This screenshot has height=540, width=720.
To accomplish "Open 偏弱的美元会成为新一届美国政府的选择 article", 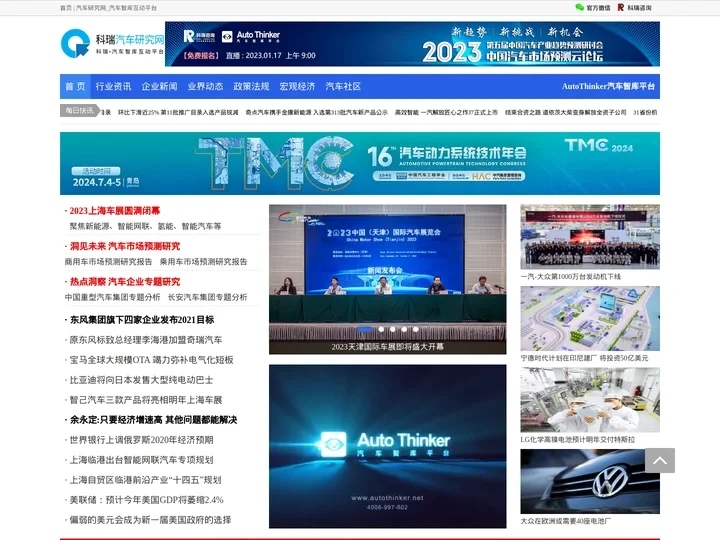I will [x=150, y=520].
